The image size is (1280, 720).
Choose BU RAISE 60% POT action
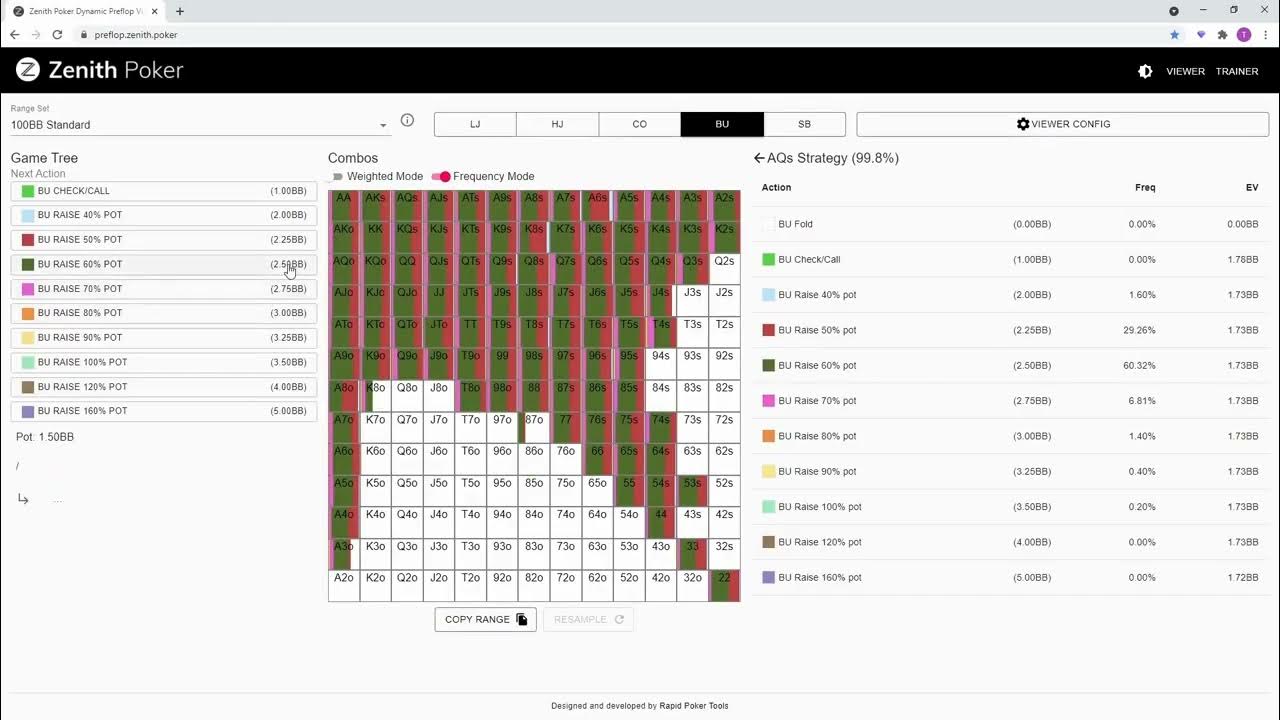click(164, 264)
